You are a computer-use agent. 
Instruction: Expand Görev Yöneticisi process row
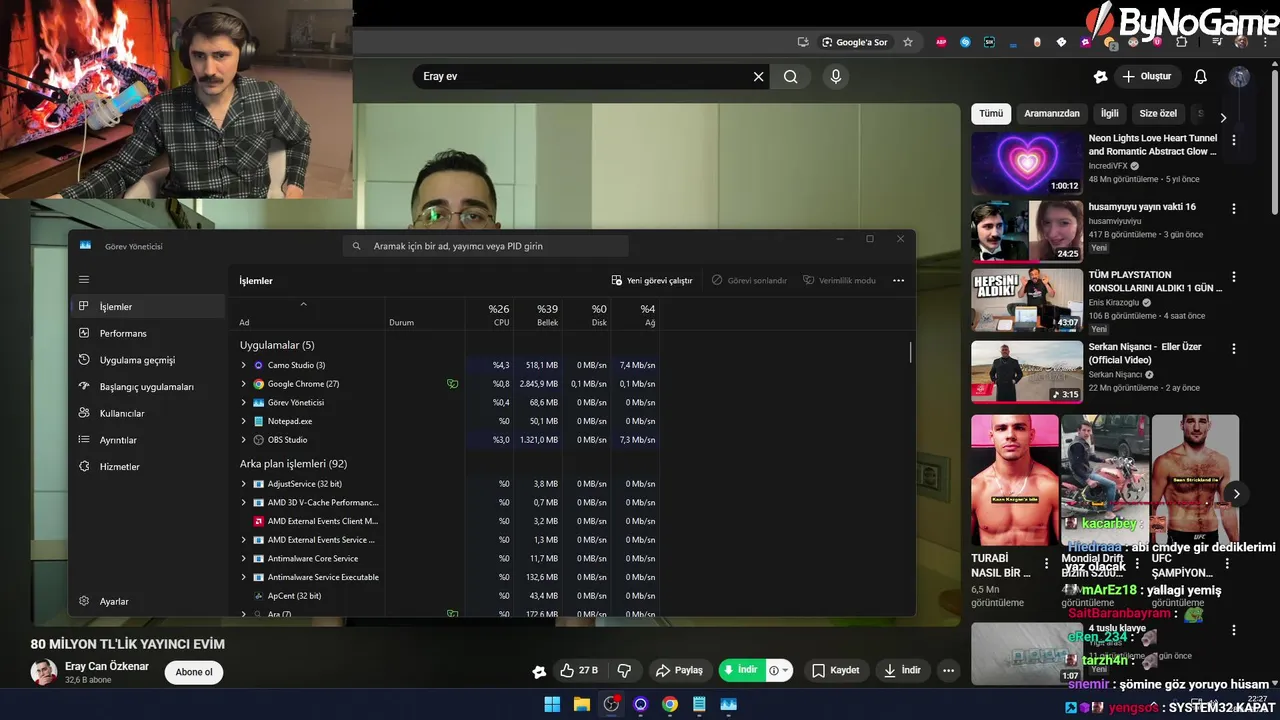(x=243, y=402)
